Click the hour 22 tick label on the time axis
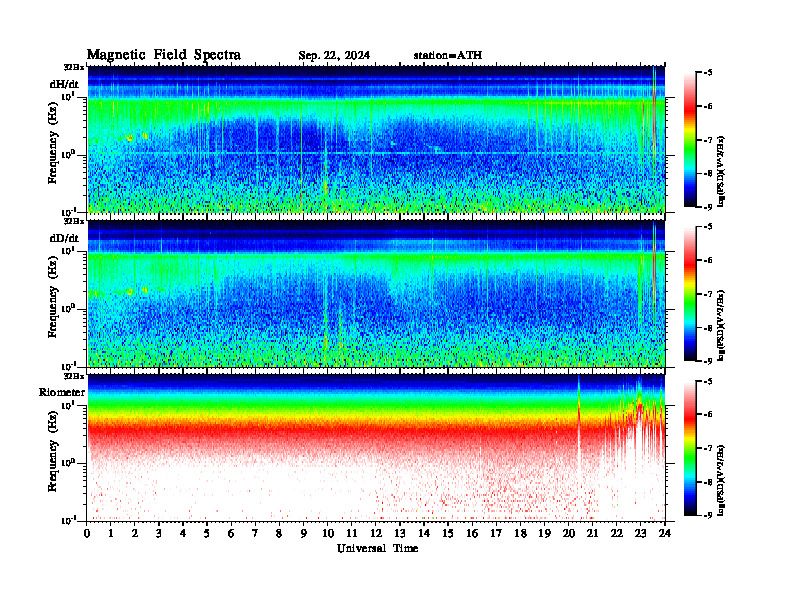The height and width of the screenshot is (612, 792). tap(616, 533)
